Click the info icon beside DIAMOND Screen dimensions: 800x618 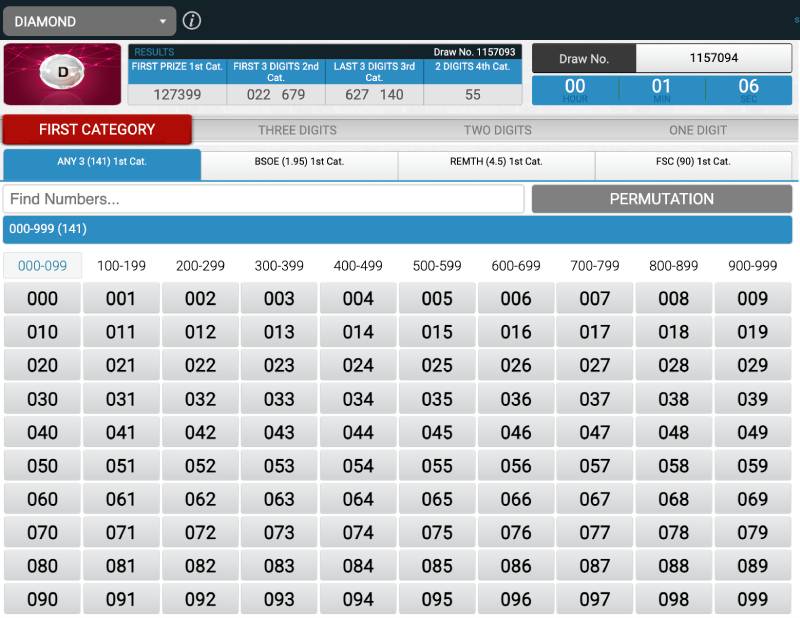tap(192, 21)
